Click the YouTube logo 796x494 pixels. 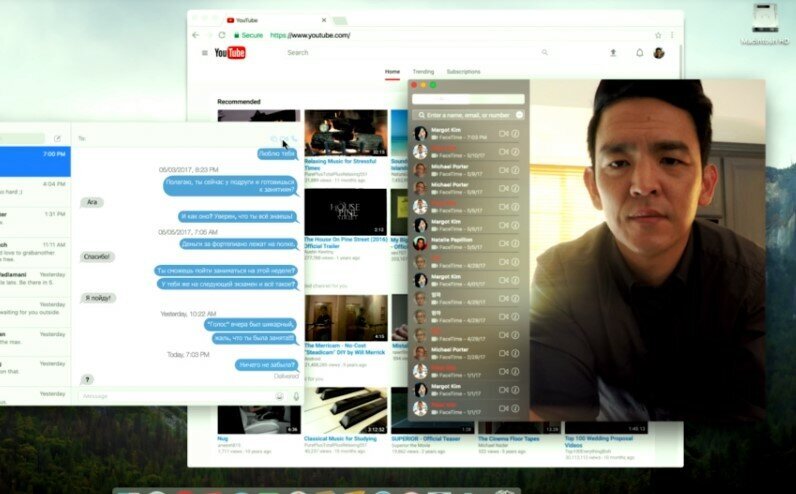click(x=230, y=53)
